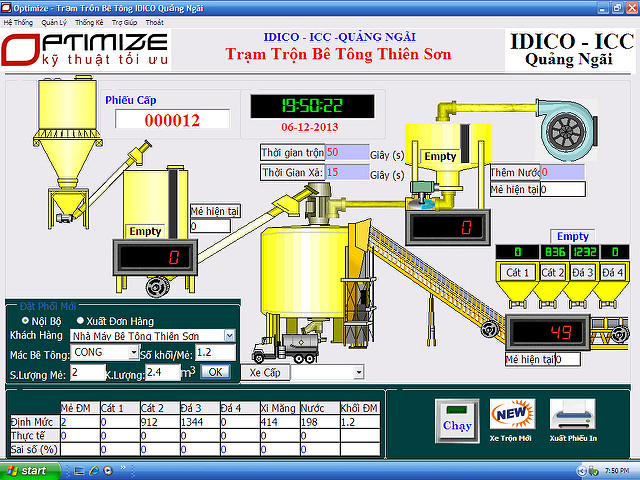Click the Thời Gian Xả value 15
Screen dimensions: 640x480
(347, 172)
